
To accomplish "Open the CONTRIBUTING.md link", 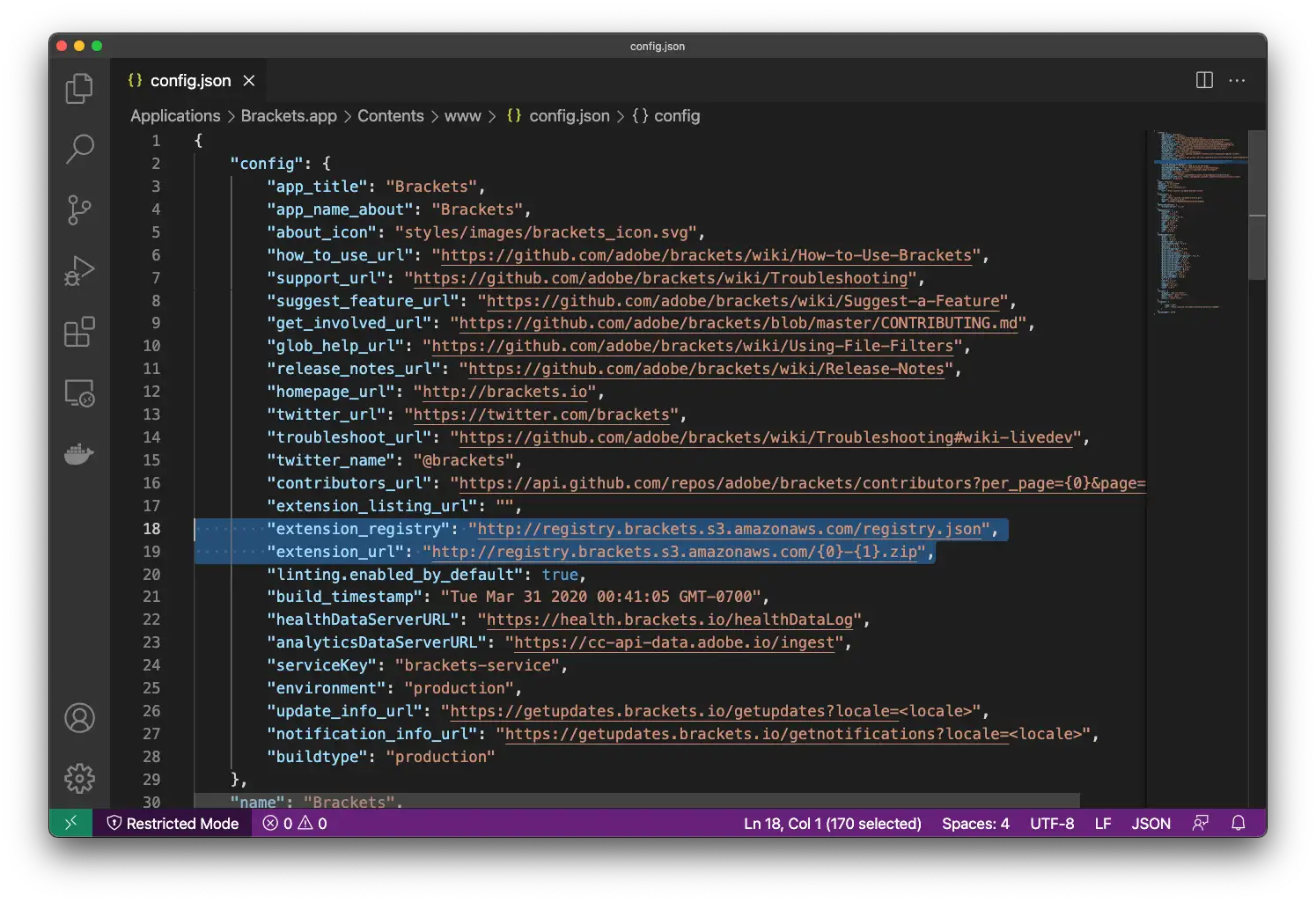I will [739, 323].
